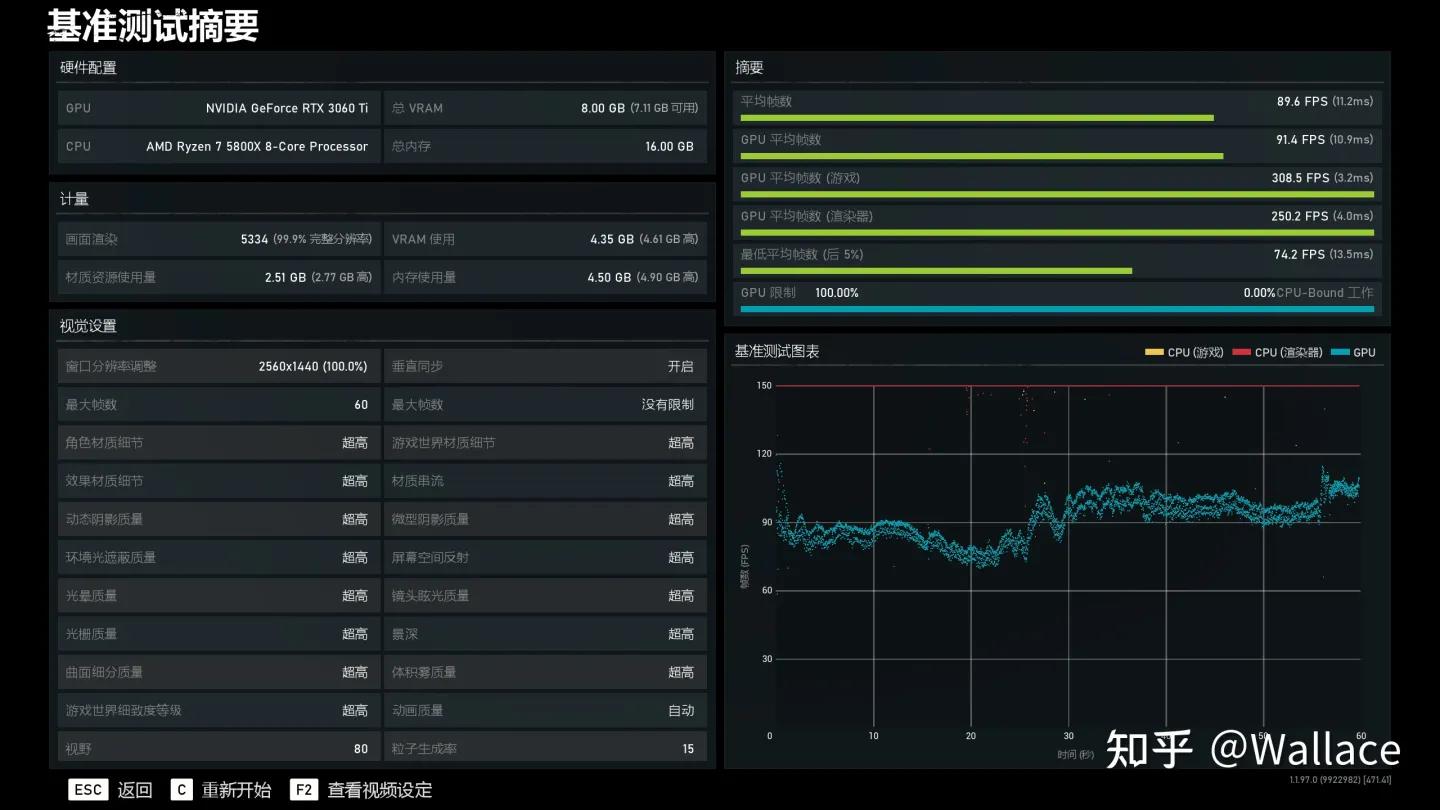Viewport: 1440px width, 810px height.
Task: Toggle 最大帧数 limit set to 没有限制
Action: point(545,404)
